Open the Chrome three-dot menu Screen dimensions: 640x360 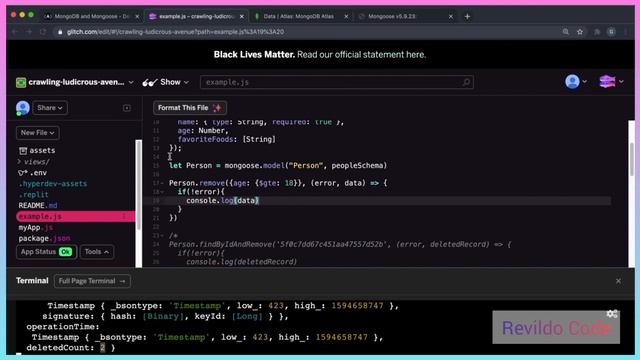[x=626, y=32]
